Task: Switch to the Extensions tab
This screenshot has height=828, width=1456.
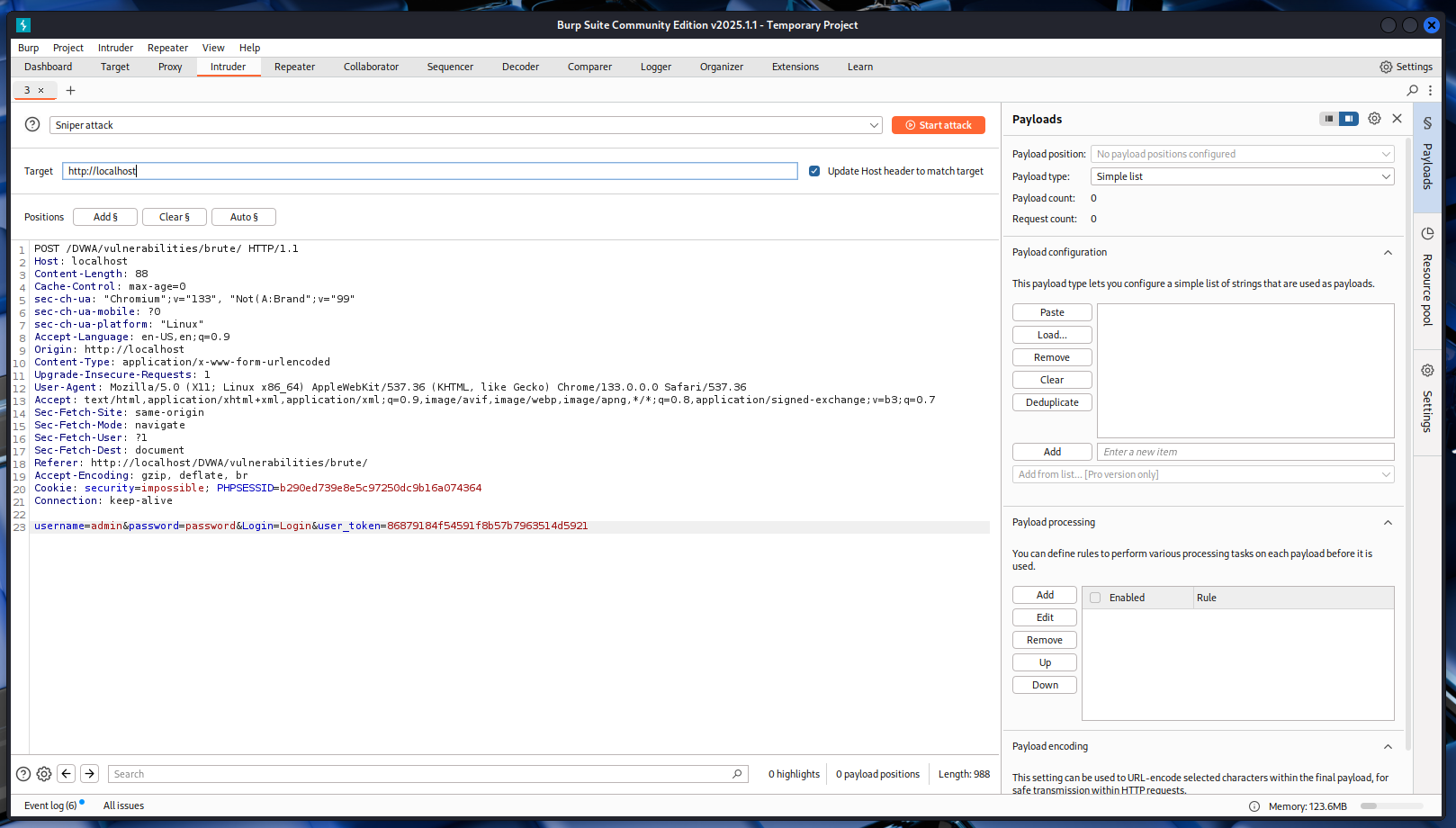Action: [x=795, y=67]
